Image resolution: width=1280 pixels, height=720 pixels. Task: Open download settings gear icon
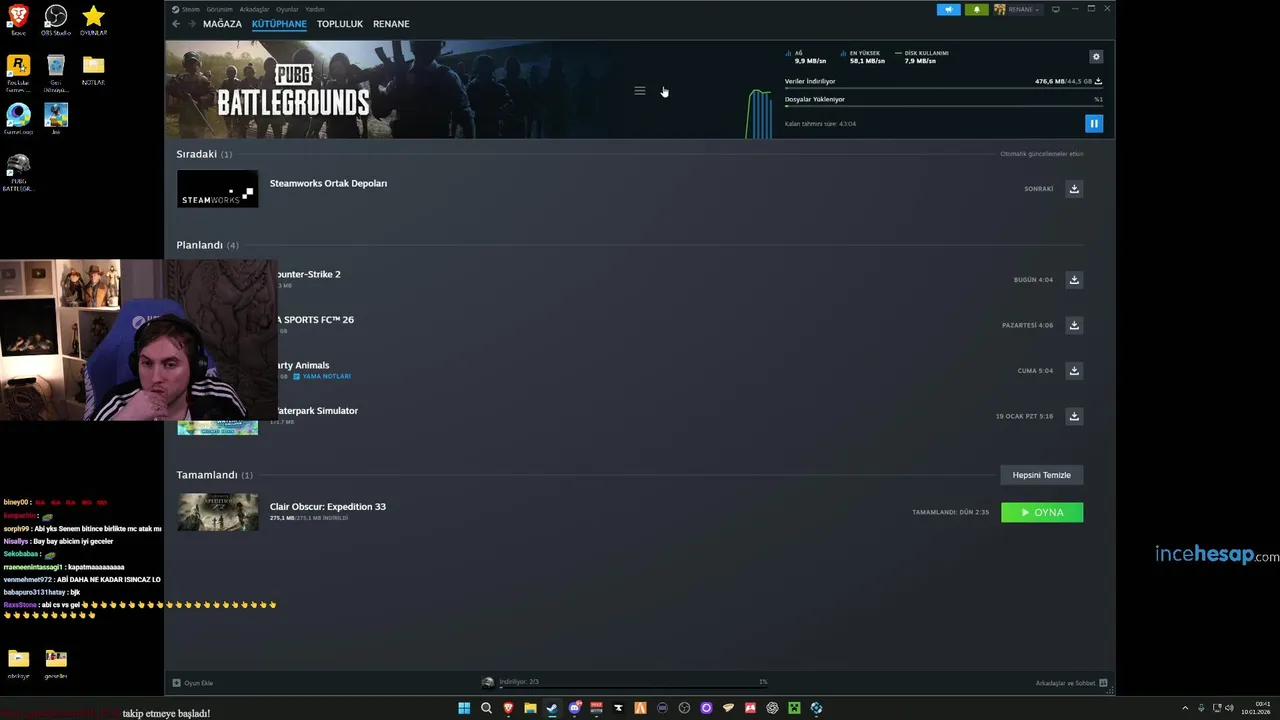pos(1096,57)
